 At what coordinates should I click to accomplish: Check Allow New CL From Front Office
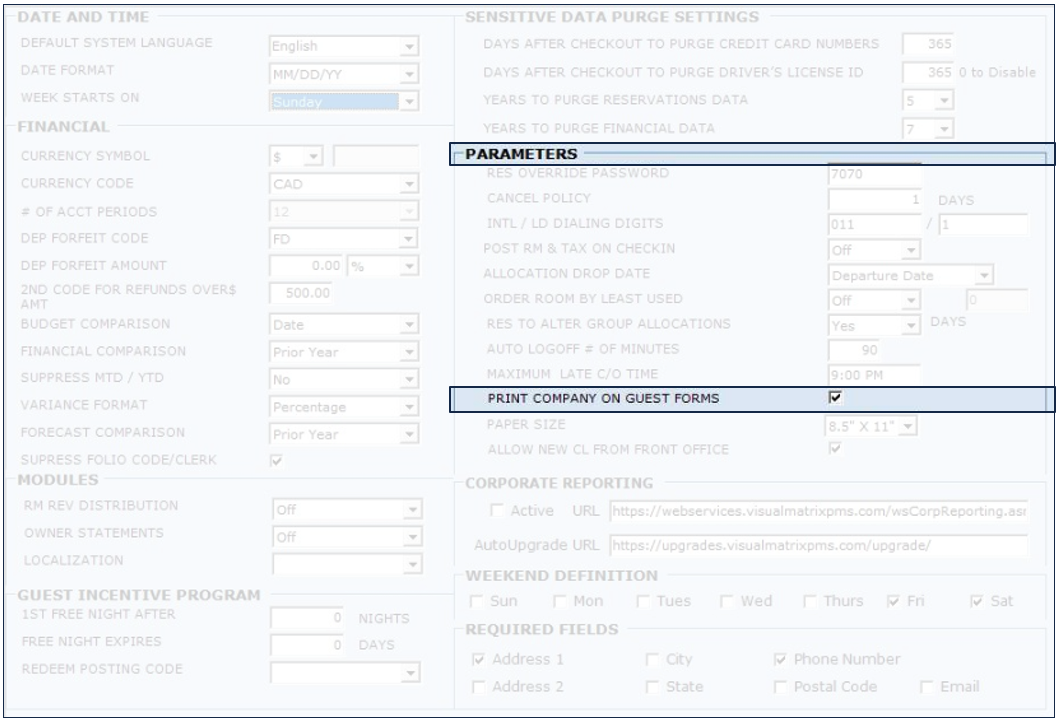[x=836, y=449]
